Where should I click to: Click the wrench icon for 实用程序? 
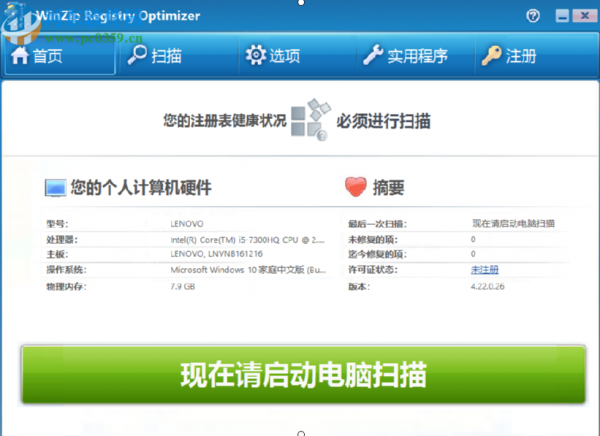coord(373,55)
